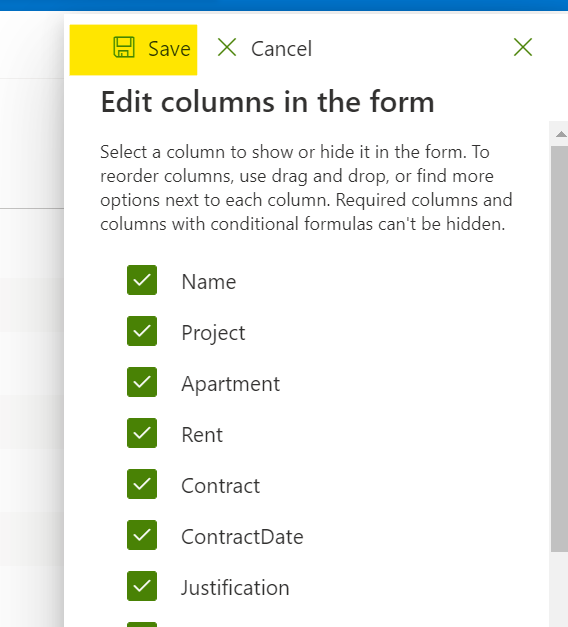The width and height of the screenshot is (568, 627).
Task: Click the column instructions description paragraph
Action: coord(306,188)
